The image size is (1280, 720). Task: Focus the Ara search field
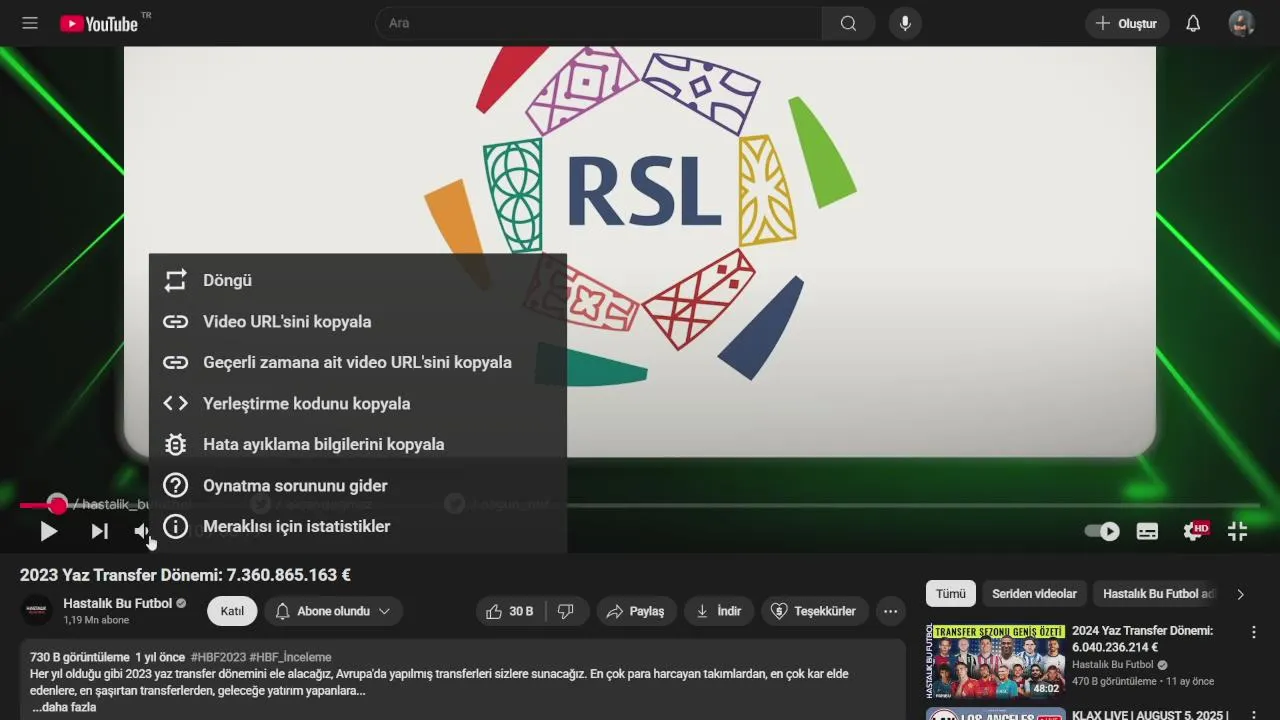[x=600, y=23]
